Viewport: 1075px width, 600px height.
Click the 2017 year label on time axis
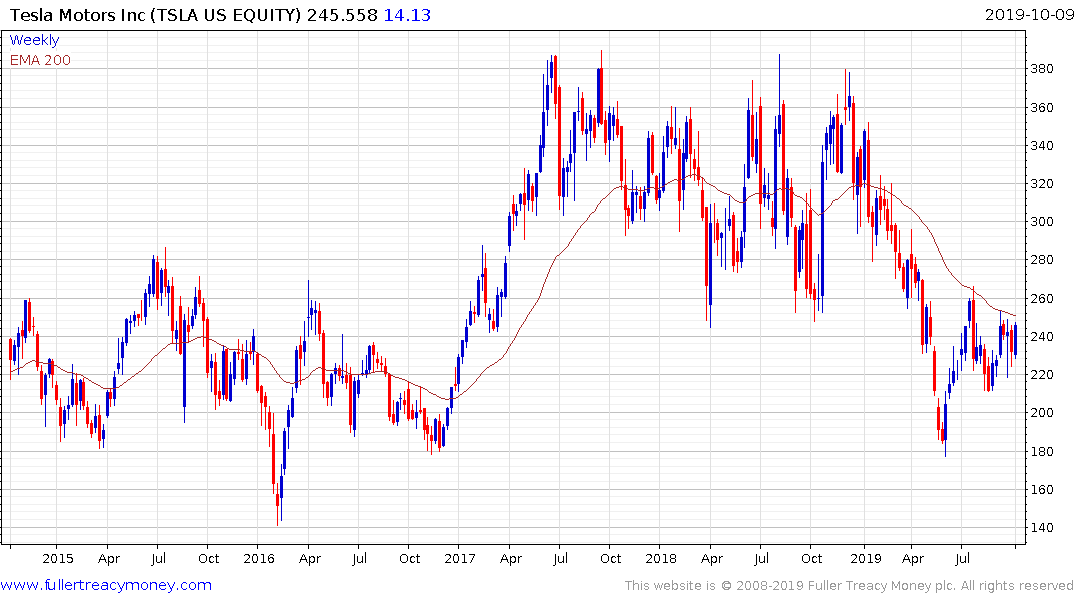[459, 558]
